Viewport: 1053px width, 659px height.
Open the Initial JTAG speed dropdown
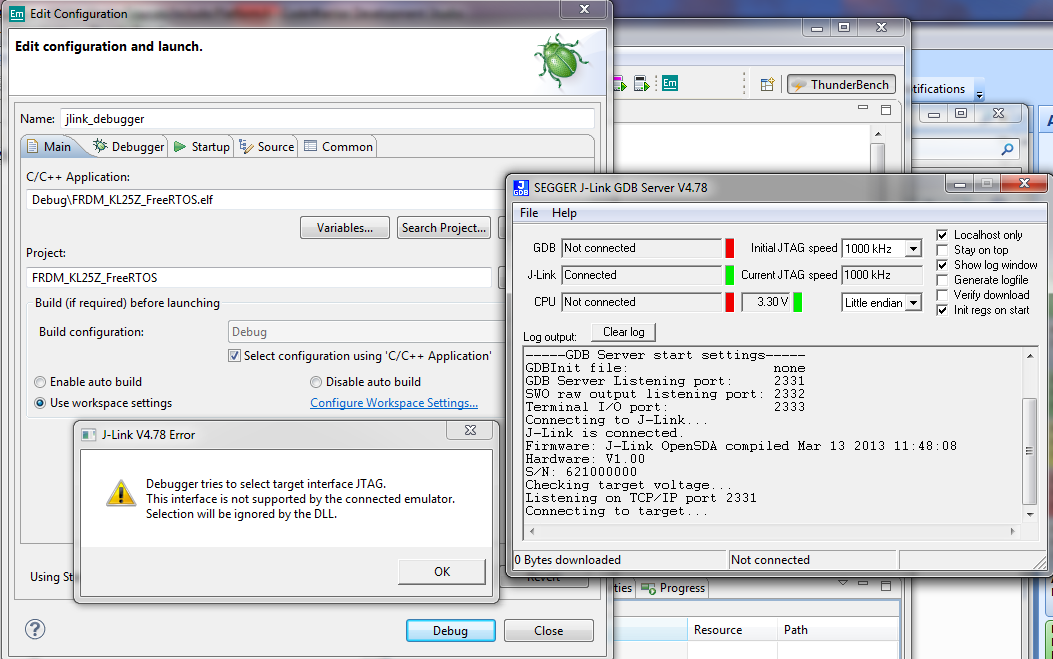click(912, 248)
